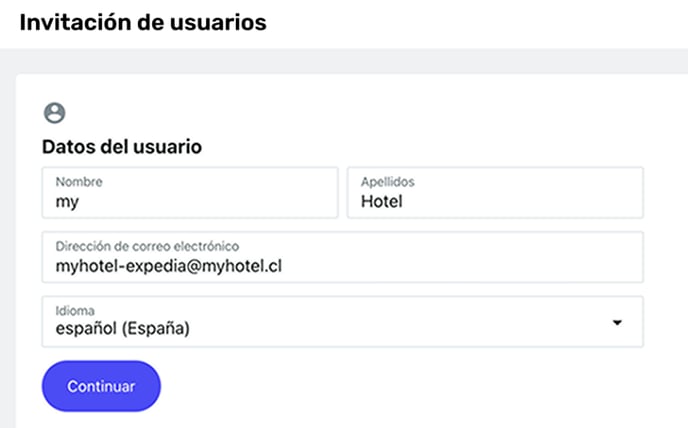Focus the Apellidos input field
688x428 pixels.
point(495,192)
